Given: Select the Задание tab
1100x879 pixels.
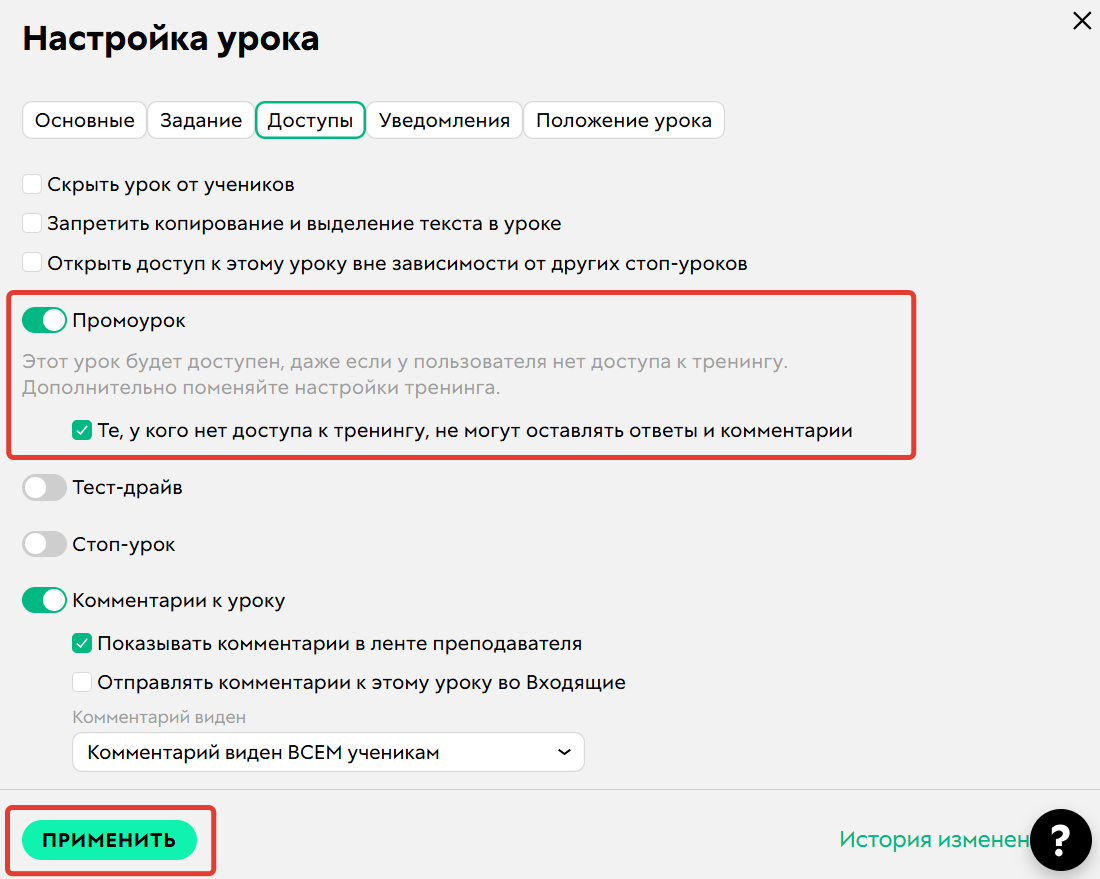Looking at the screenshot, I should click(200, 119).
